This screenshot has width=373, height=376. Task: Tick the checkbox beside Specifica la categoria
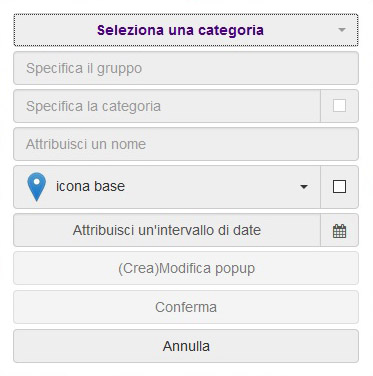pos(339,106)
